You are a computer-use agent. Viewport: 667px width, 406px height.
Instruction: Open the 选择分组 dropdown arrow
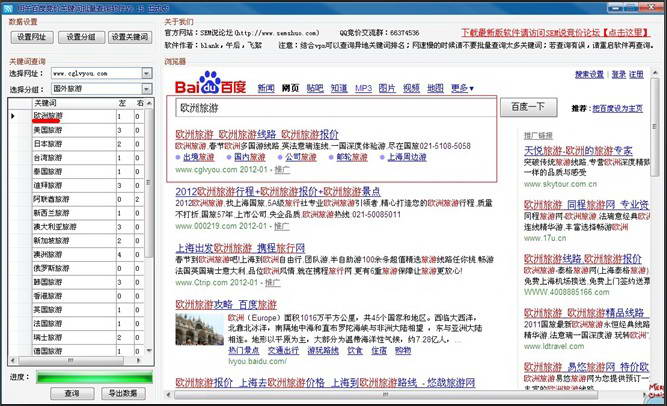coord(146,89)
